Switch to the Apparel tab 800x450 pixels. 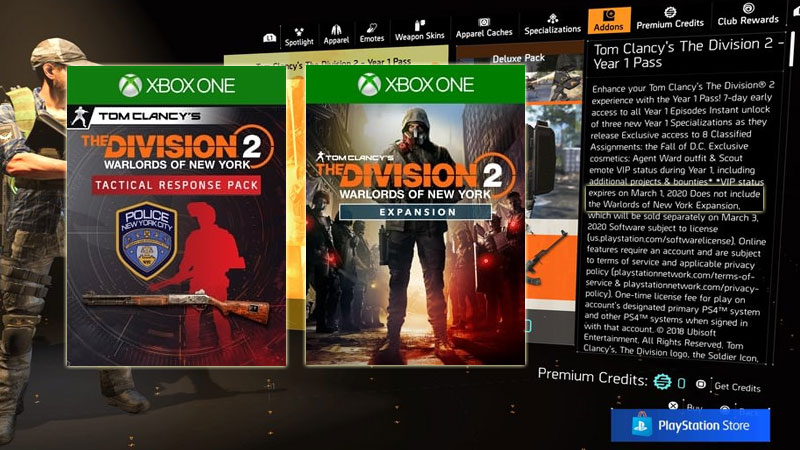[x=336, y=35]
